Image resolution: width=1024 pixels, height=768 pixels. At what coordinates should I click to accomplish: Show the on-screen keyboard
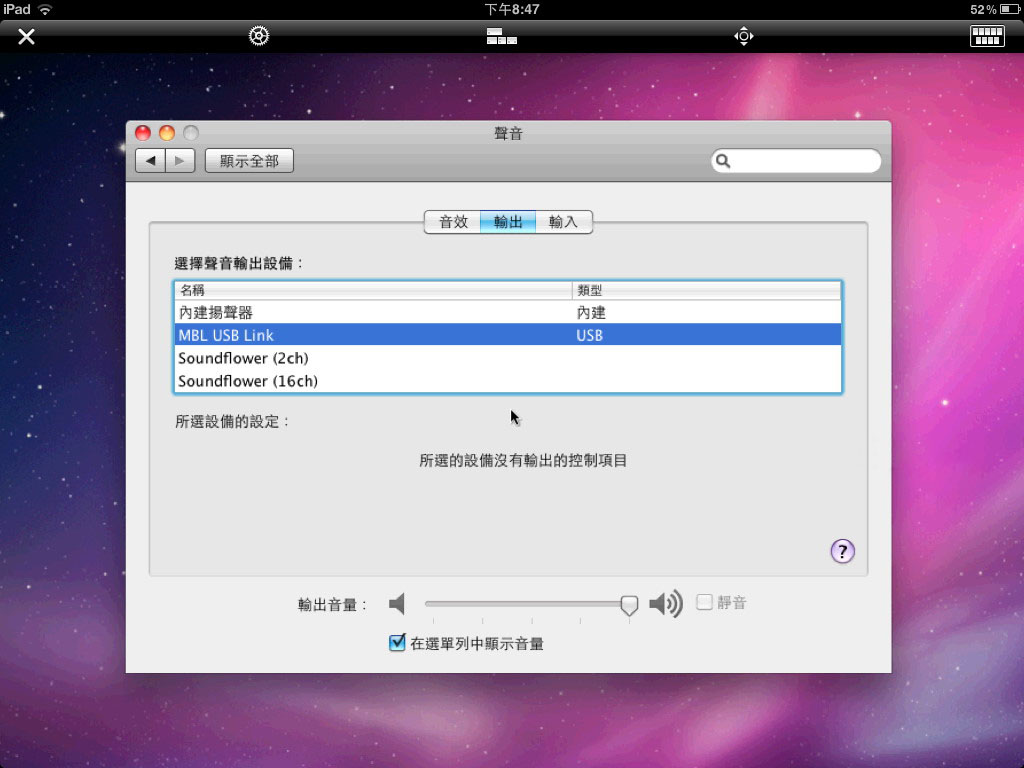986,37
